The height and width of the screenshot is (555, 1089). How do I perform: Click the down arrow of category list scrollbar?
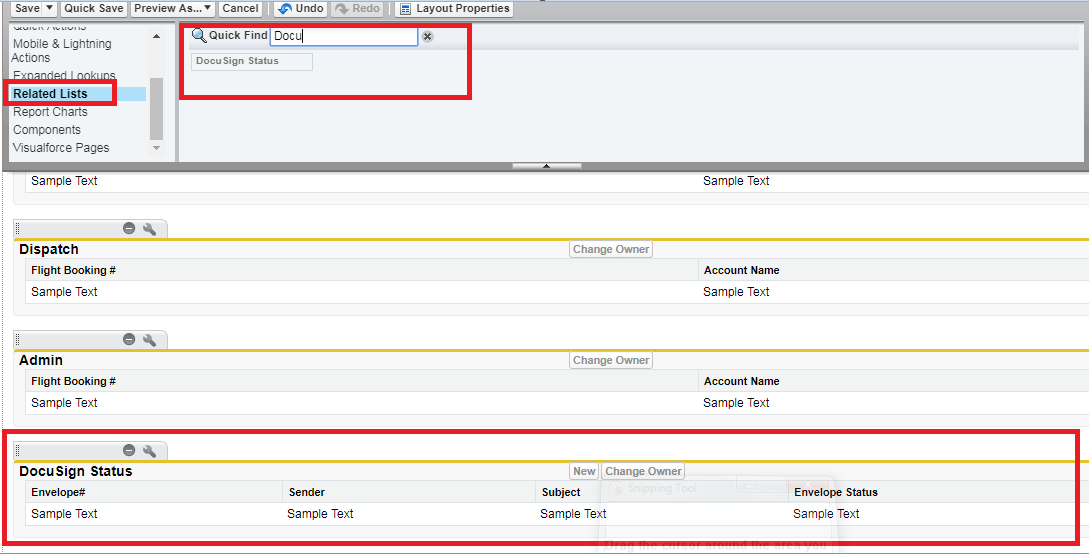156,147
